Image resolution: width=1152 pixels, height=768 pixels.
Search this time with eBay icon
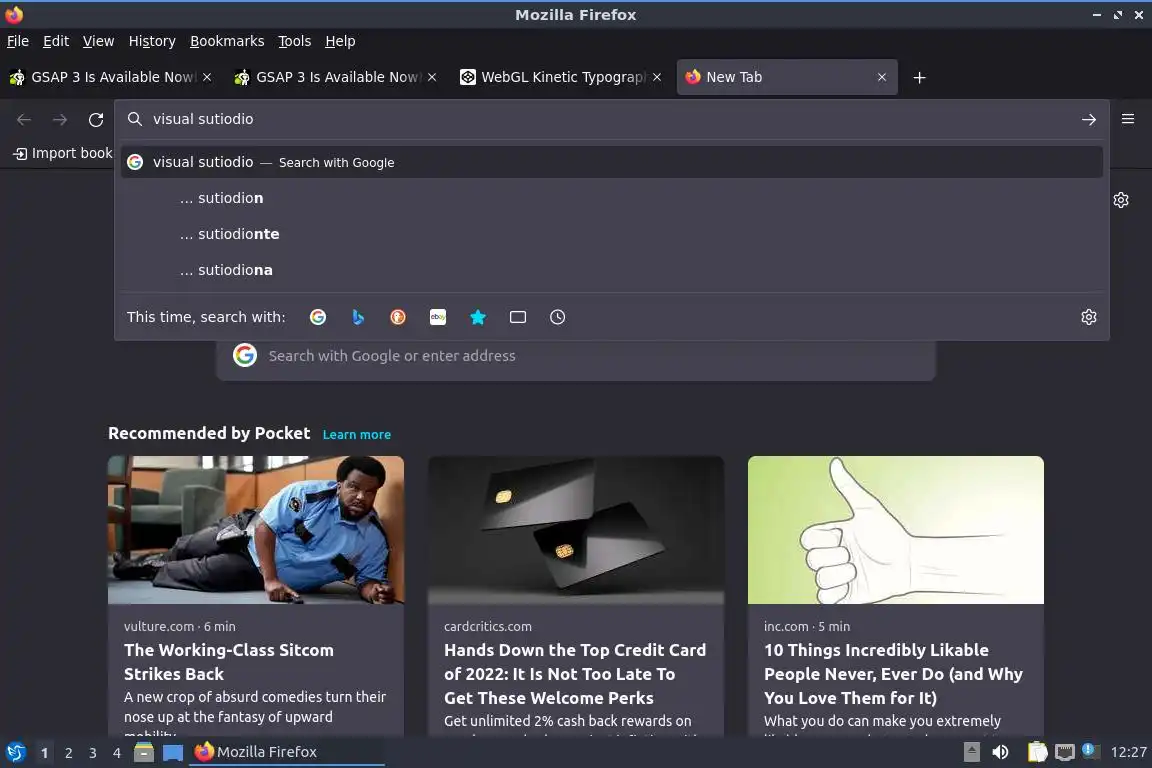[438, 317]
